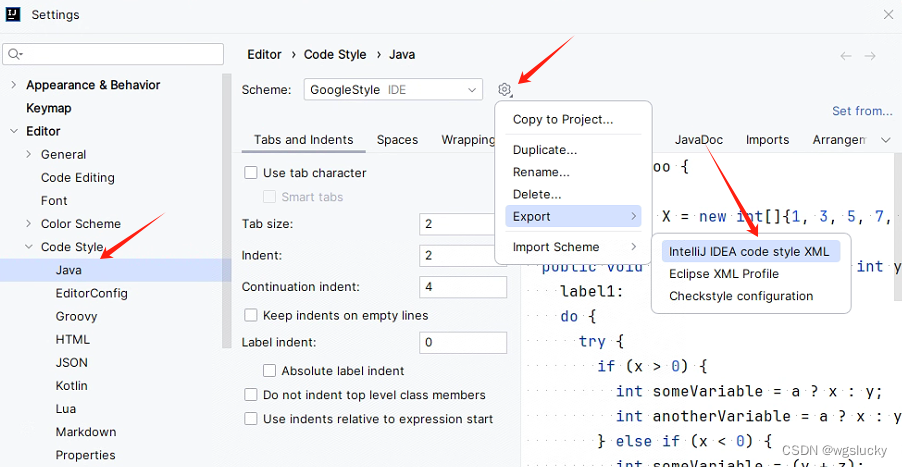Click the IntelliJ IDEA logo icon

tap(13, 14)
